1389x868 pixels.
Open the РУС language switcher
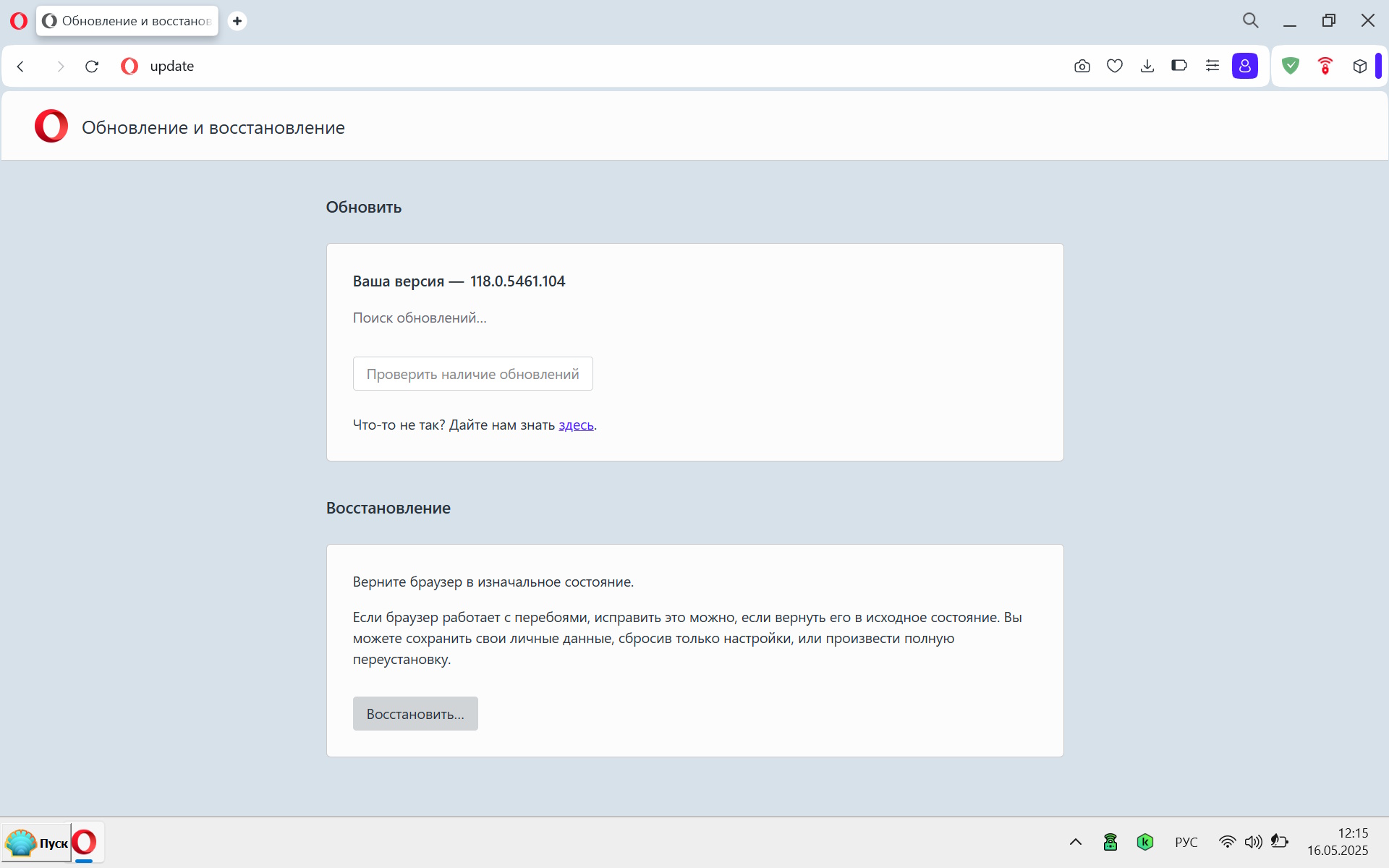[x=1186, y=842]
